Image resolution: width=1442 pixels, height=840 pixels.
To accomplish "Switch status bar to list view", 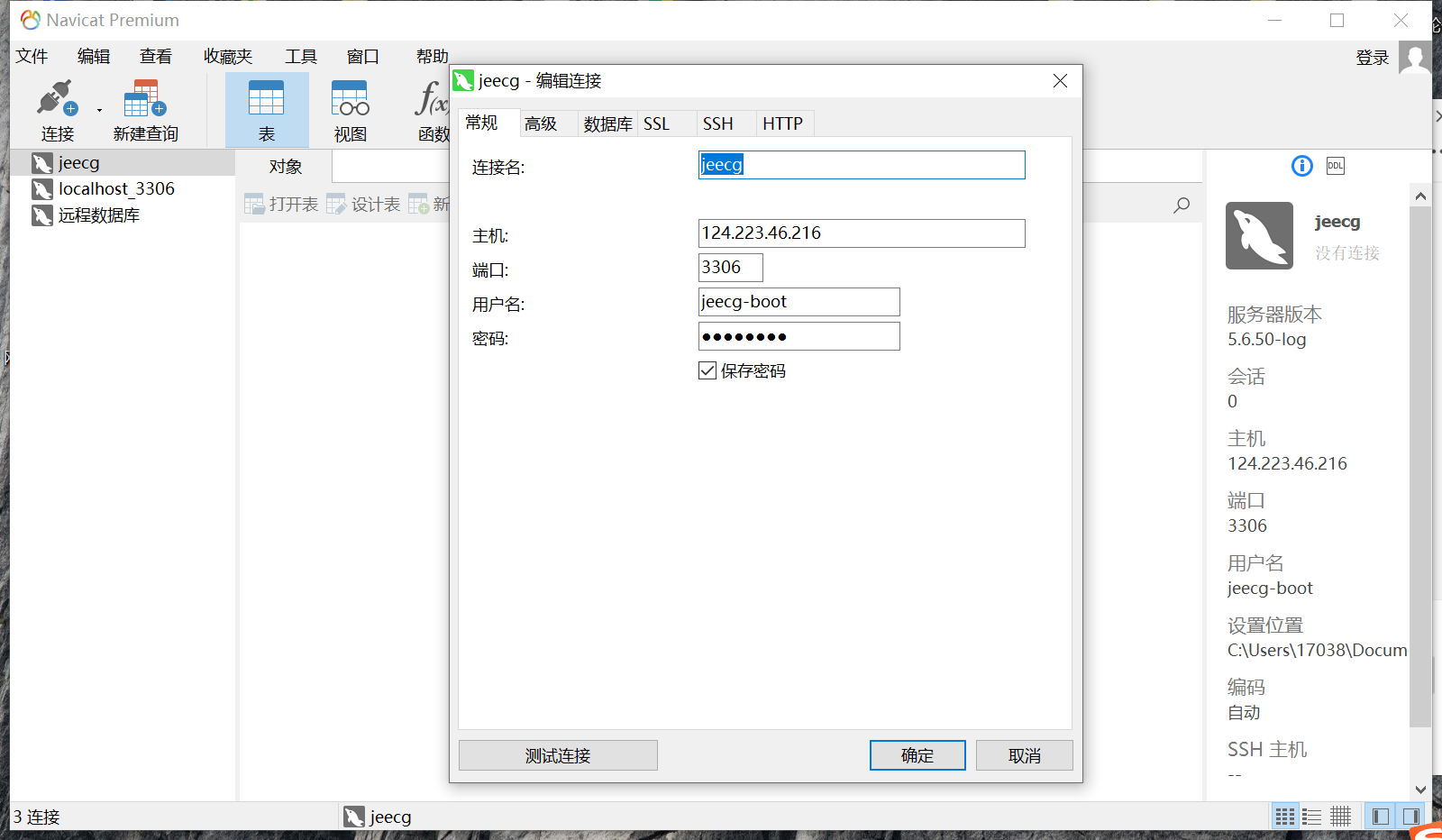I will (x=1311, y=816).
